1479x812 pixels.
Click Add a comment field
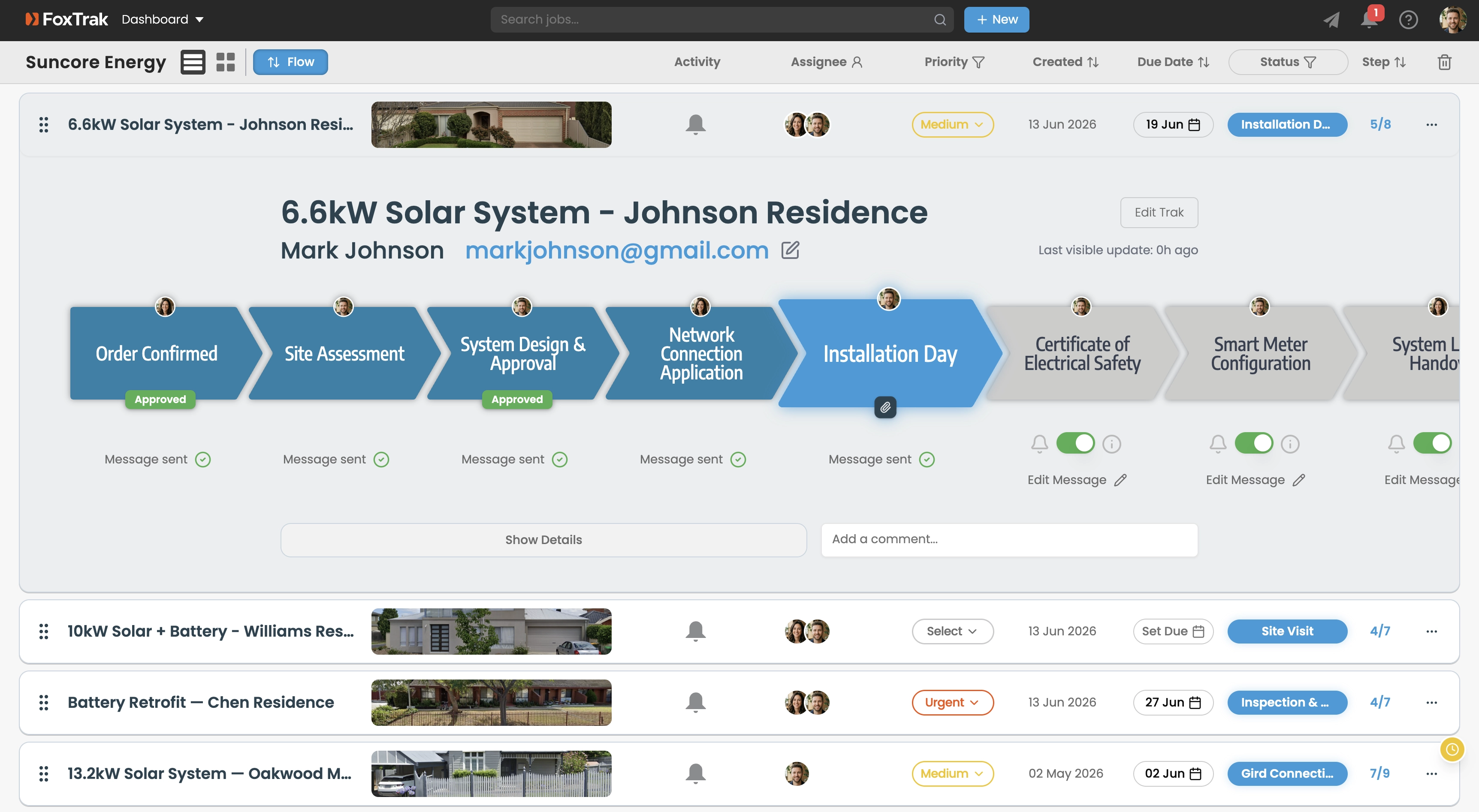point(1009,540)
